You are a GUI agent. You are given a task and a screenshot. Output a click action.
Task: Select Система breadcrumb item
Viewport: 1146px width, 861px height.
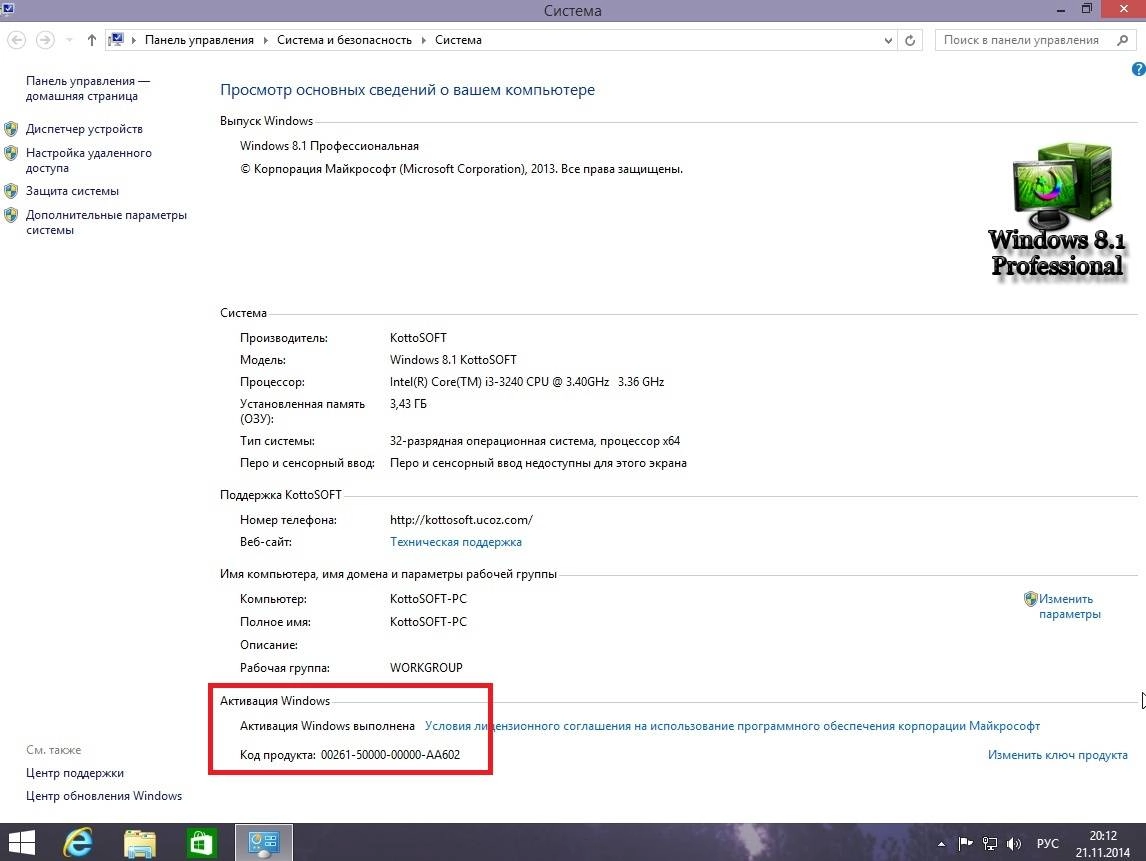(x=458, y=40)
